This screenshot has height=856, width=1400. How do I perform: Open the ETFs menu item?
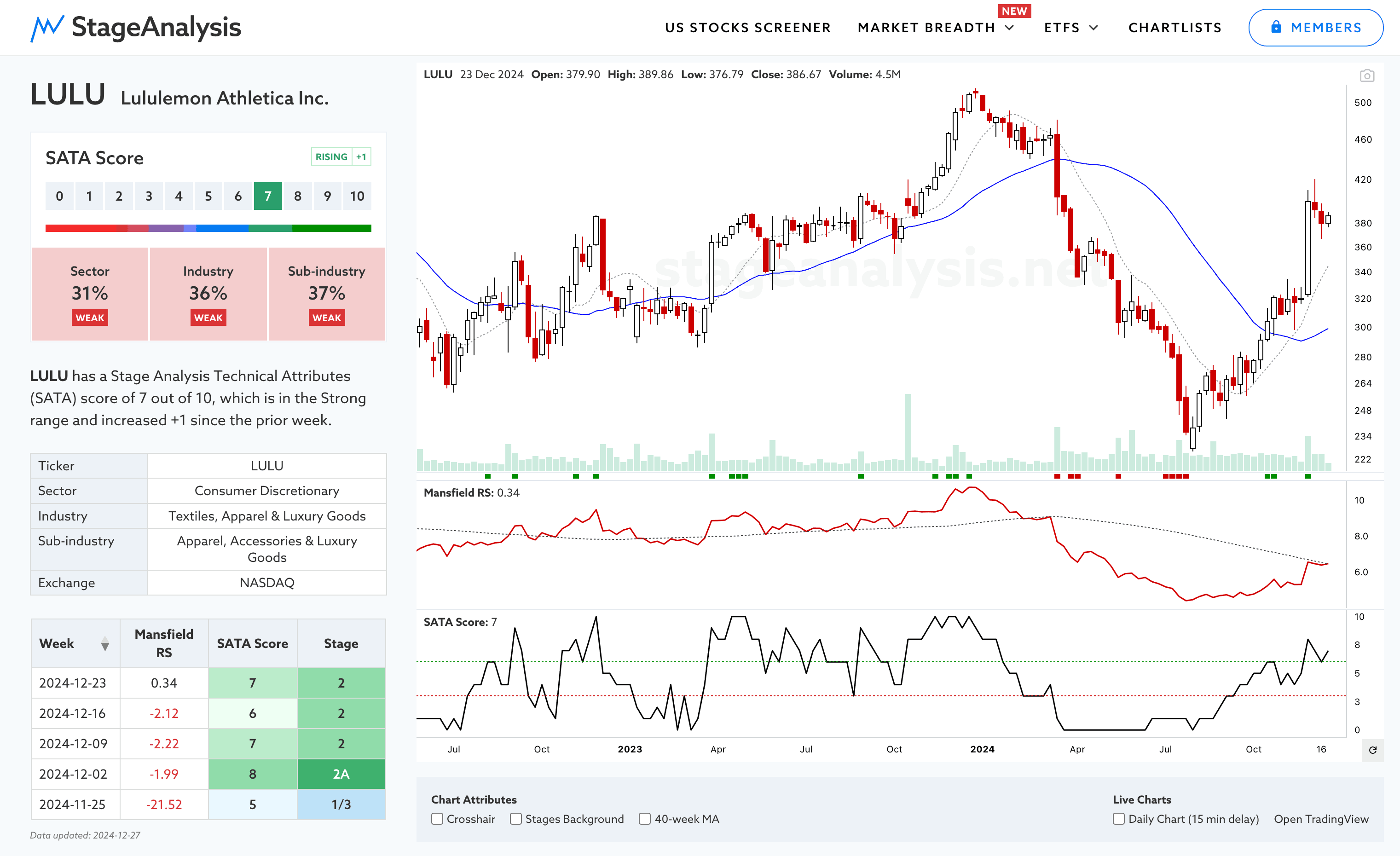tap(1062, 27)
